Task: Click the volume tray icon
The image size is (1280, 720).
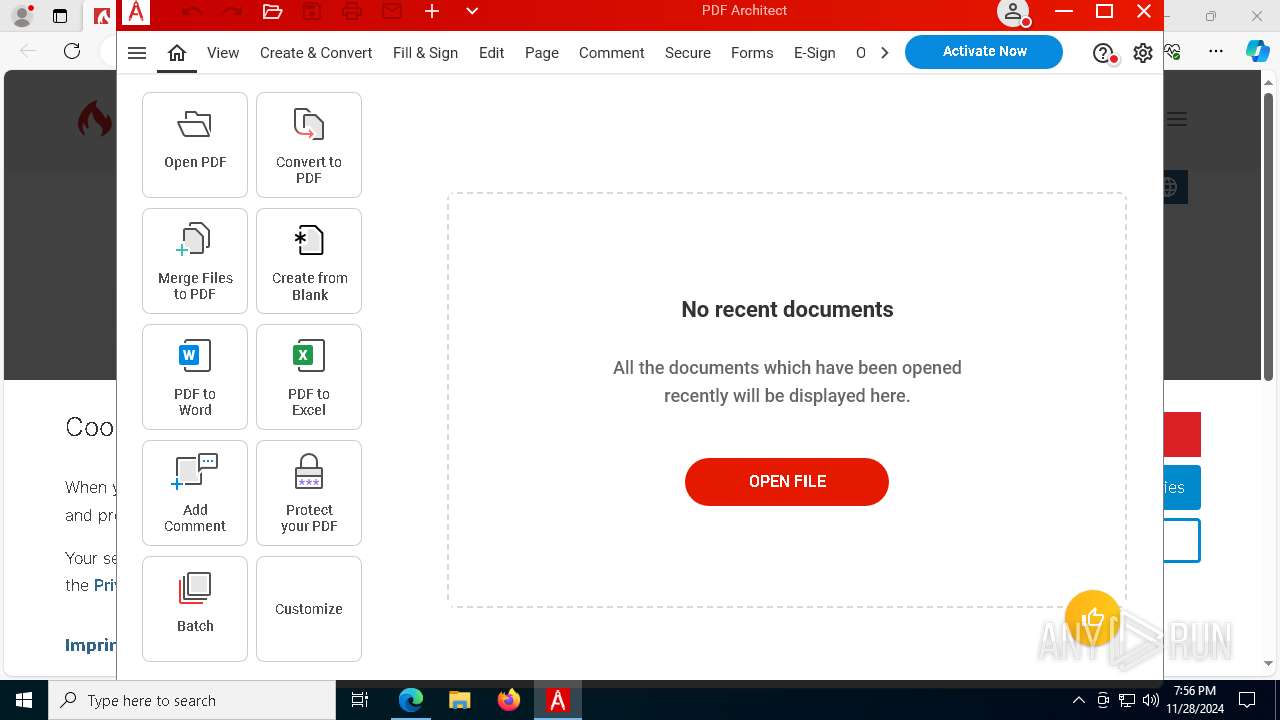Action: (x=1151, y=700)
